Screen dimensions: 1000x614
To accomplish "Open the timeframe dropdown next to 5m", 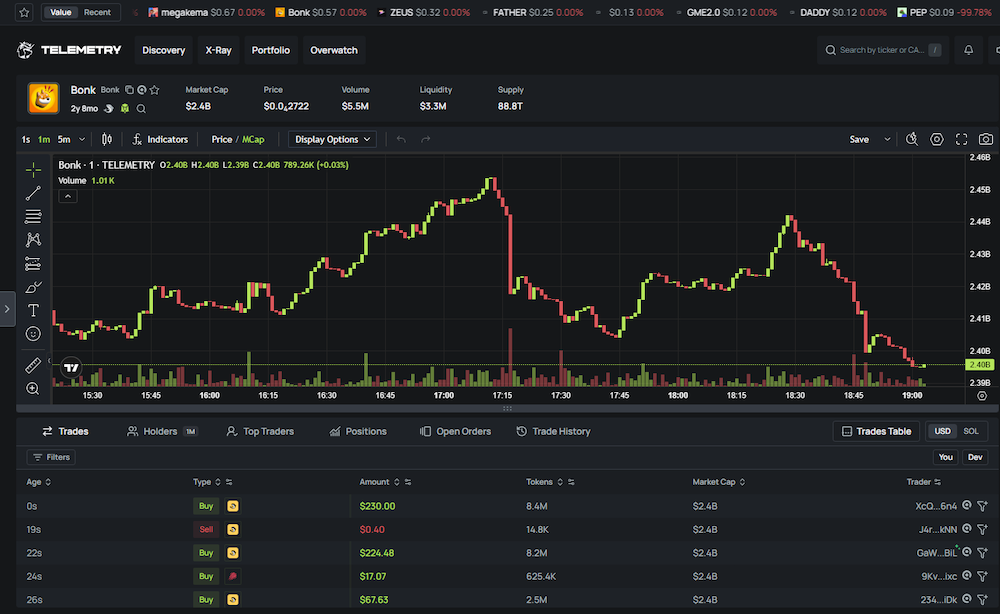I will 83,140.
